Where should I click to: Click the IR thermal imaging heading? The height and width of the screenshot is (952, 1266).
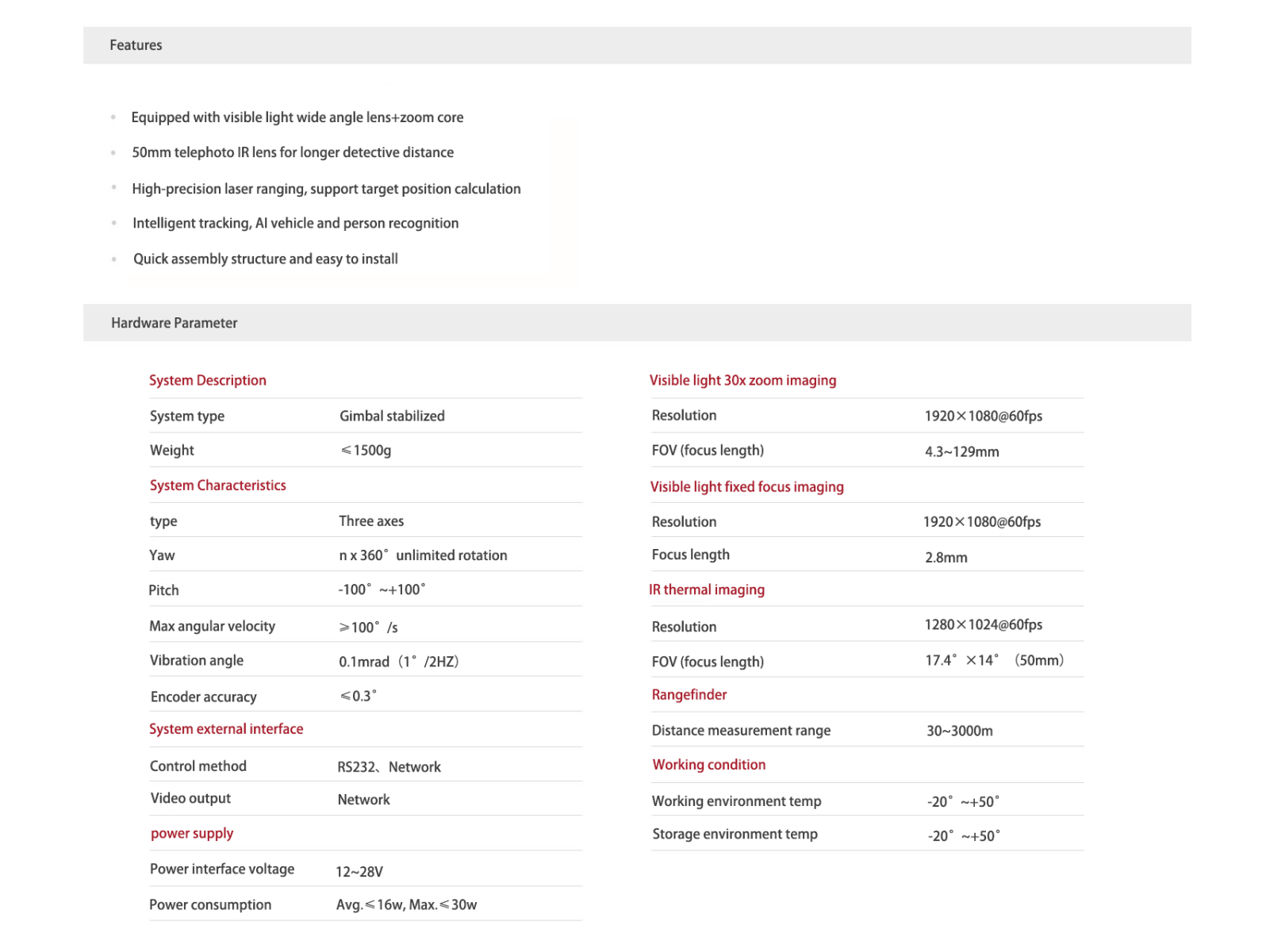tap(707, 589)
